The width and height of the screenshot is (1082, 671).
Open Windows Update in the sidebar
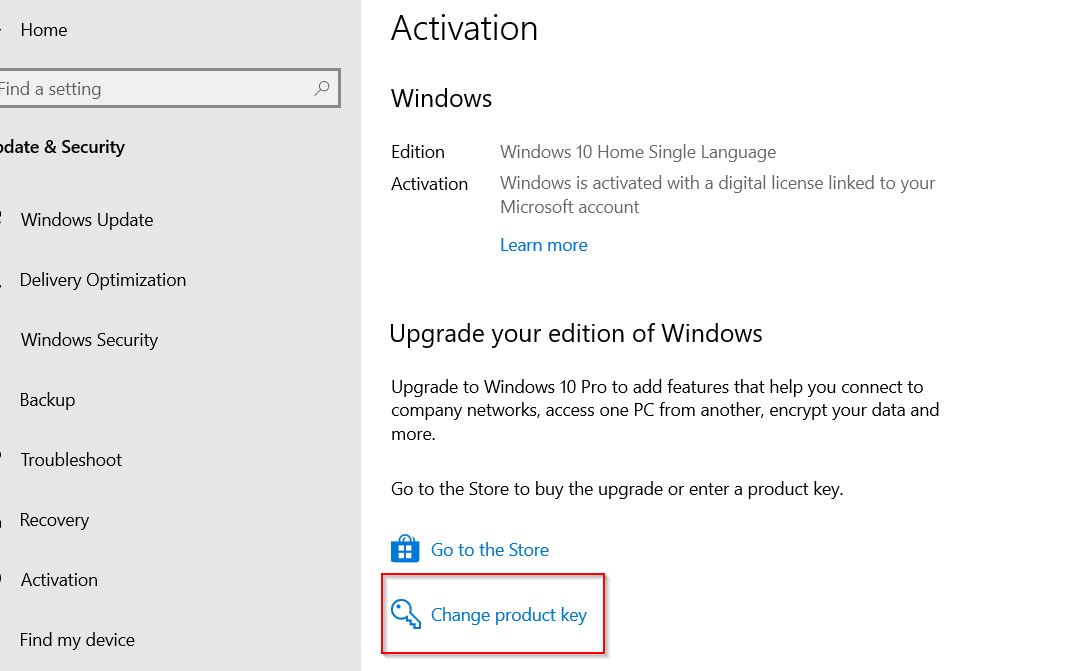87,220
